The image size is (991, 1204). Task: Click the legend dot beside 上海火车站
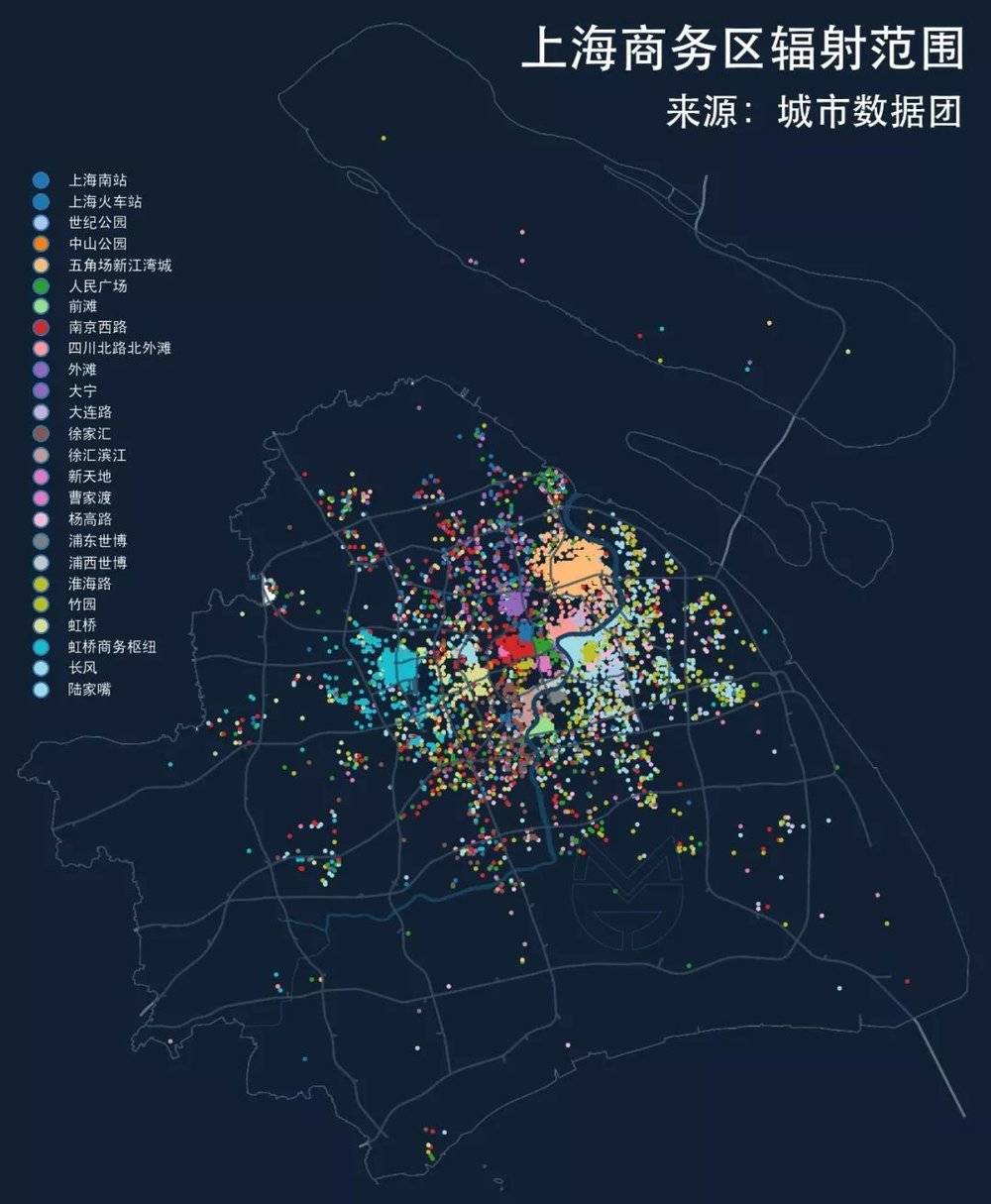(x=41, y=201)
